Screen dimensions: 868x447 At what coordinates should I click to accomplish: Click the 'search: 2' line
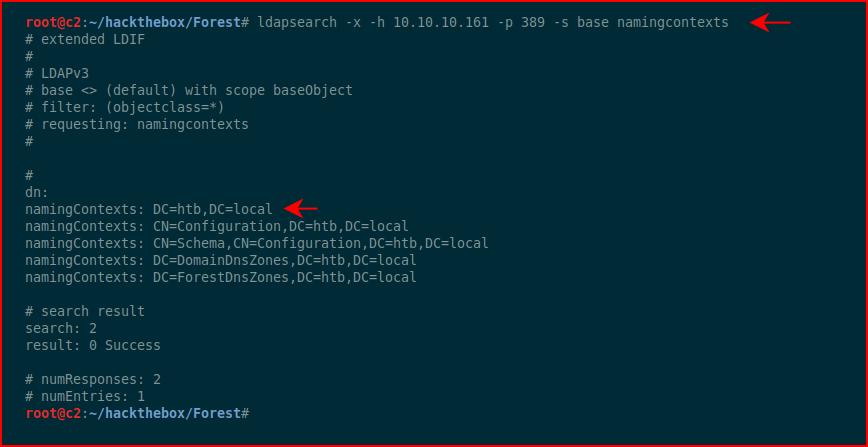(61, 328)
